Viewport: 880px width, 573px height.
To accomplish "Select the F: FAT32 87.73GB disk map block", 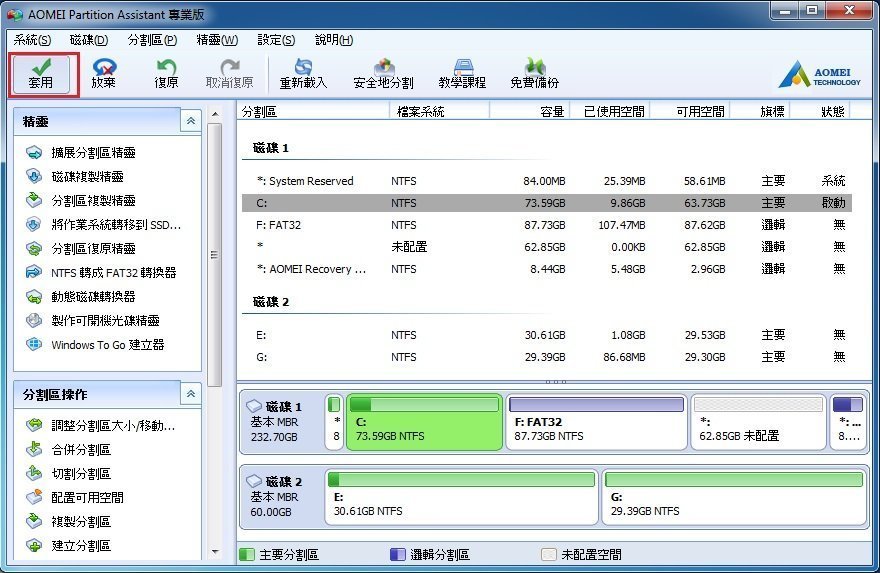I will 596,421.
